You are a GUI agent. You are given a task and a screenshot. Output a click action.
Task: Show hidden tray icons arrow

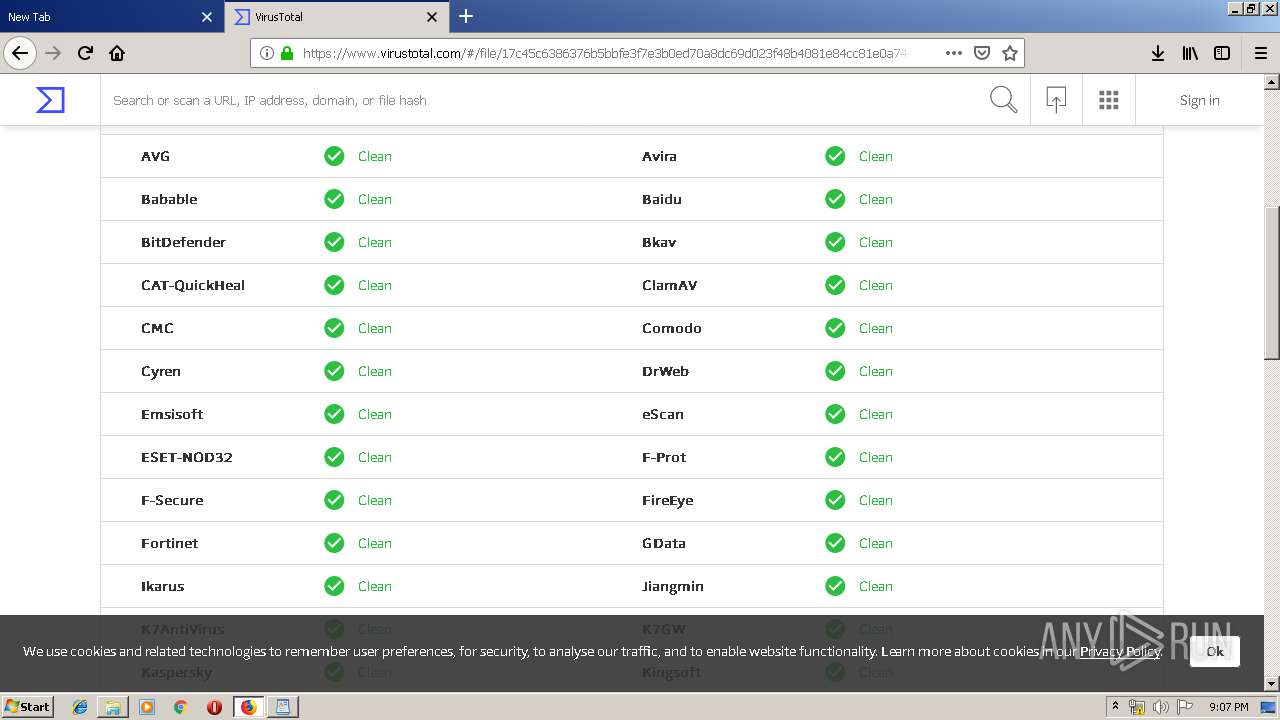click(1115, 707)
